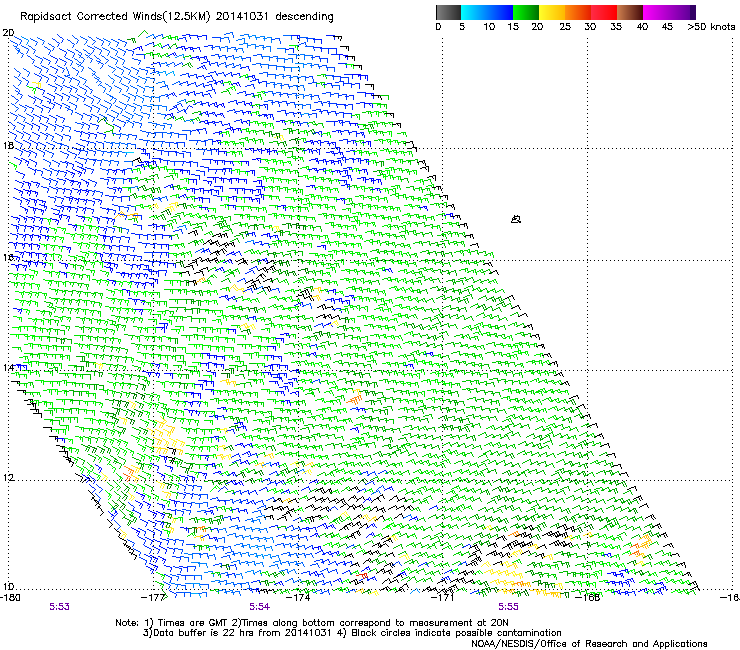Image resolution: width=740 pixels, height=650 pixels.
Task: Click the latitude label "18" on the left axis
Action: pos(8,146)
